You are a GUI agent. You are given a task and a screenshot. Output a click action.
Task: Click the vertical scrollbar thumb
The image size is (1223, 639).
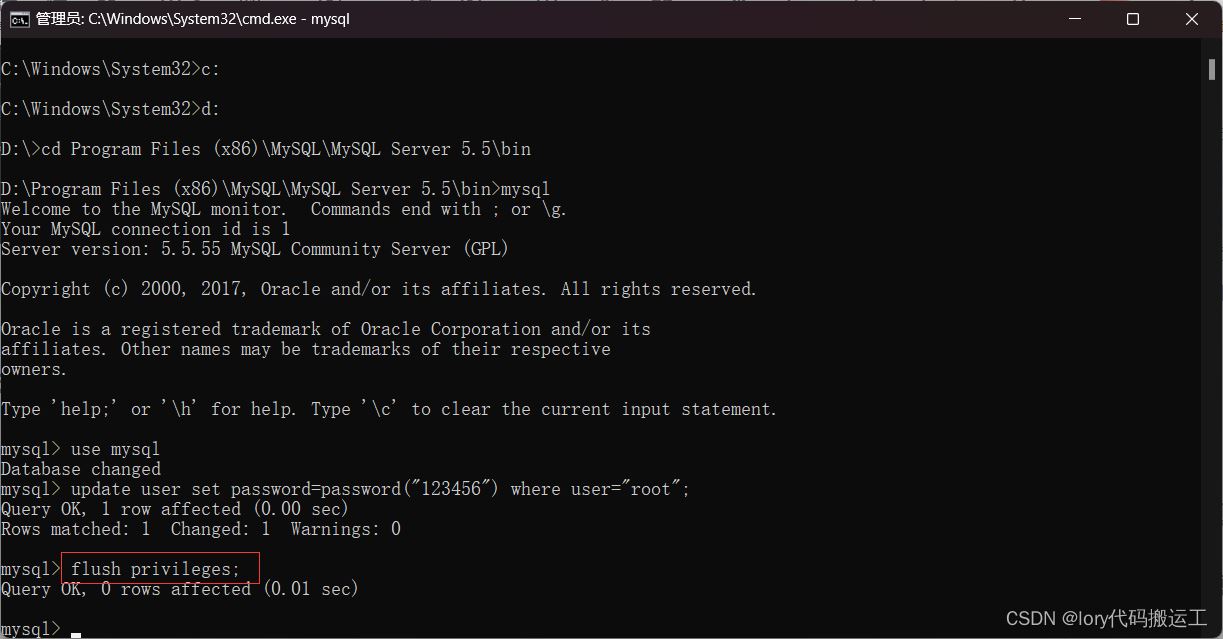point(1212,68)
